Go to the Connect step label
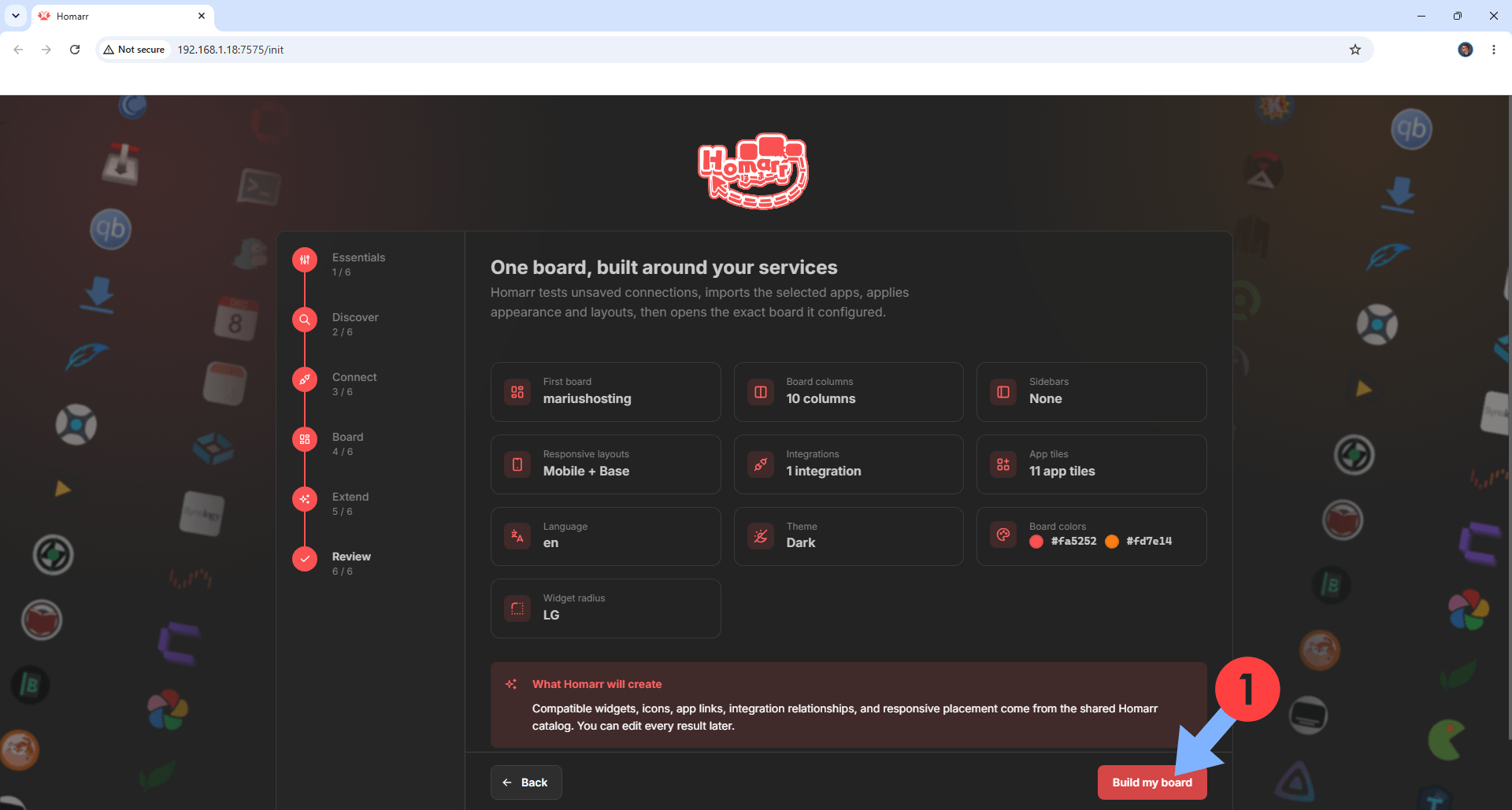This screenshot has width=1512, height=810. [x=354, y=377]
